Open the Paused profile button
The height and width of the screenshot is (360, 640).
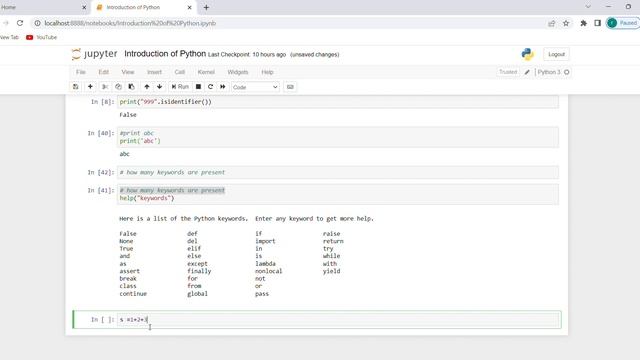pos(622,23)
